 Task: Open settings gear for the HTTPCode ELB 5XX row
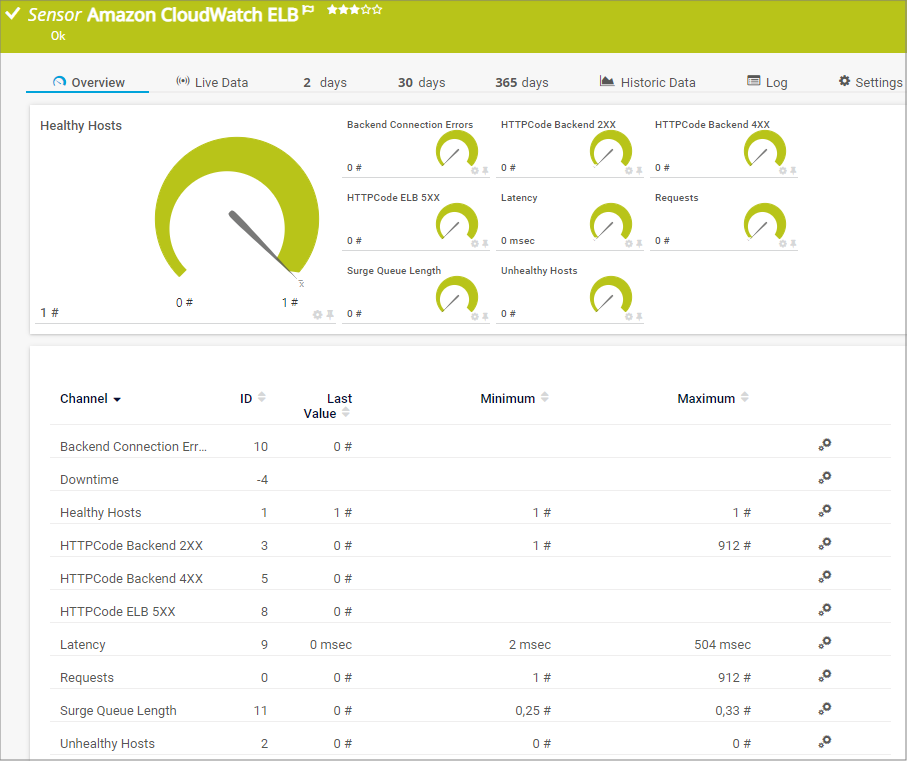coord(824,610)
